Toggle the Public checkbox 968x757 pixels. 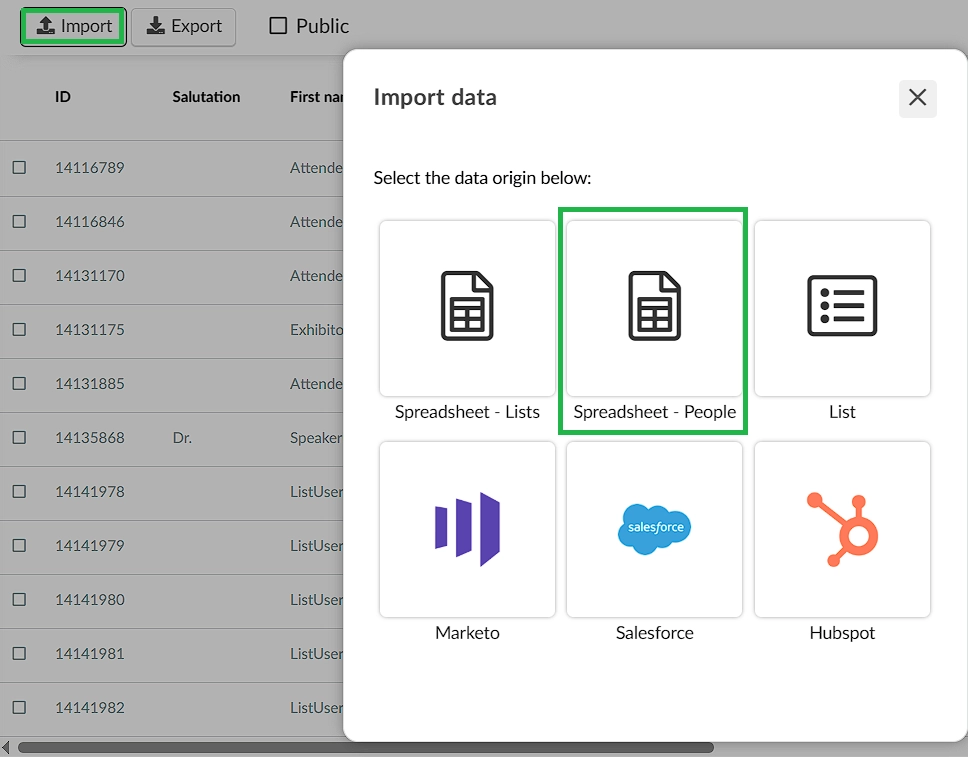(x=278, y=26)
